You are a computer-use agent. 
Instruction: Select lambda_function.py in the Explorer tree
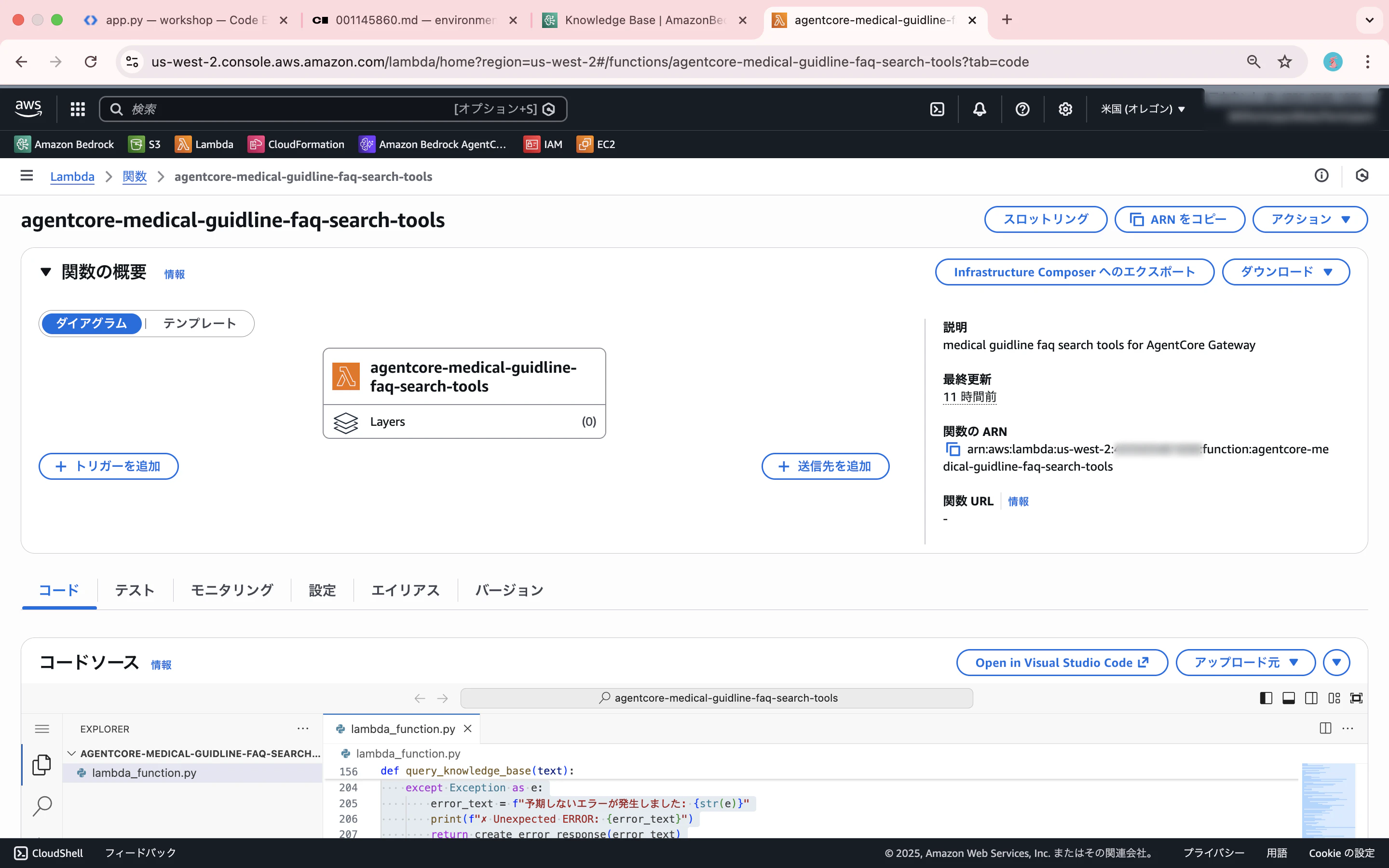point(192,773)
